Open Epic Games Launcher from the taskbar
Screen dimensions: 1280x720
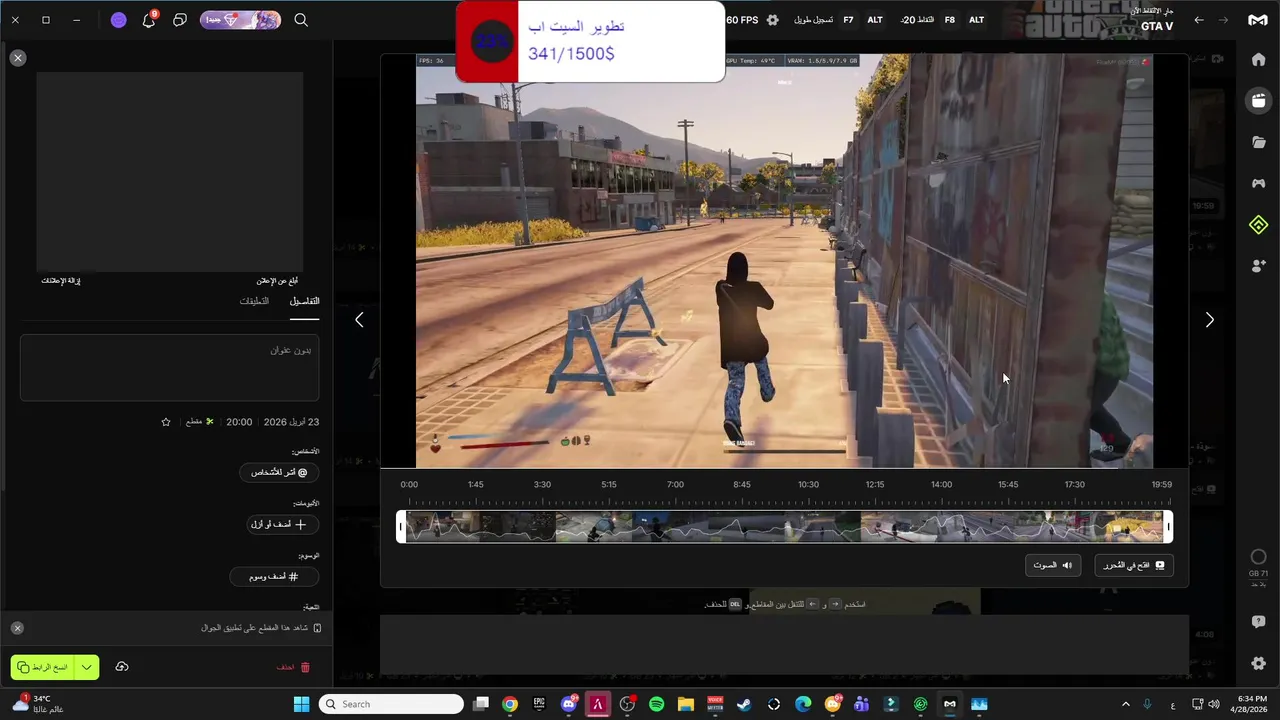coord(539,704)
